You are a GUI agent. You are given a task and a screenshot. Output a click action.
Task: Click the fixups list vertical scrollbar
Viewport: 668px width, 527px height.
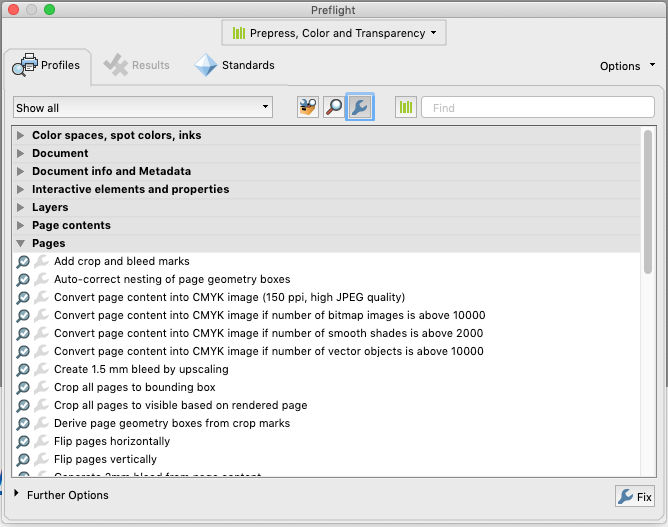point(648,202)
